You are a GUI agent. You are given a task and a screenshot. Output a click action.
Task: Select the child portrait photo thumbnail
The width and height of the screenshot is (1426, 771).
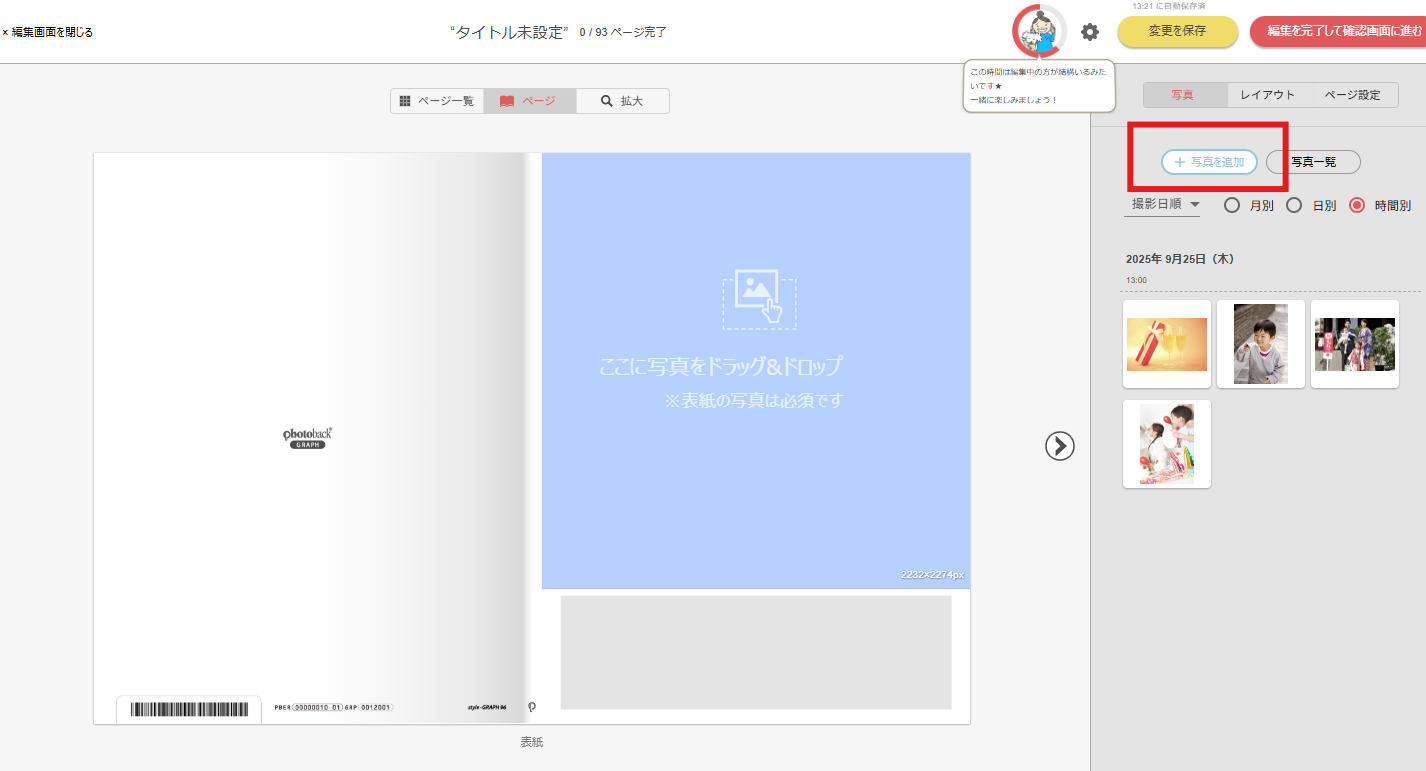1261,344
